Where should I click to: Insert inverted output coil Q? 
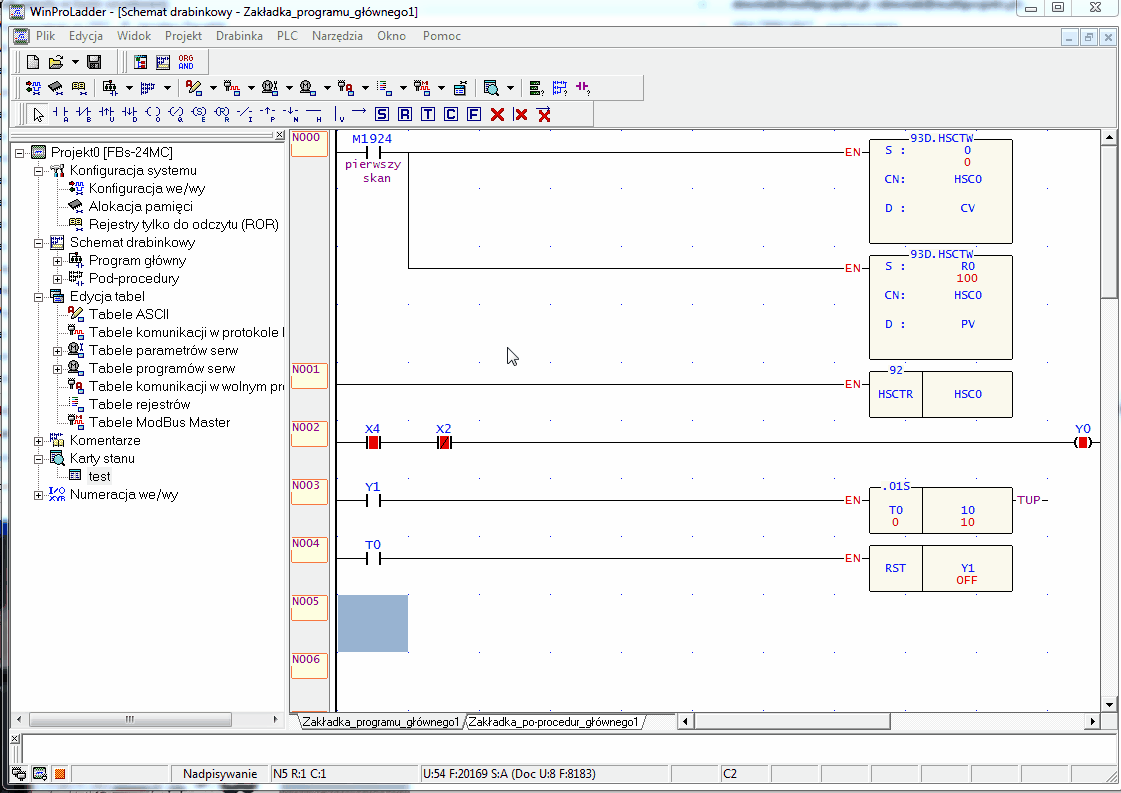(176, 114)
